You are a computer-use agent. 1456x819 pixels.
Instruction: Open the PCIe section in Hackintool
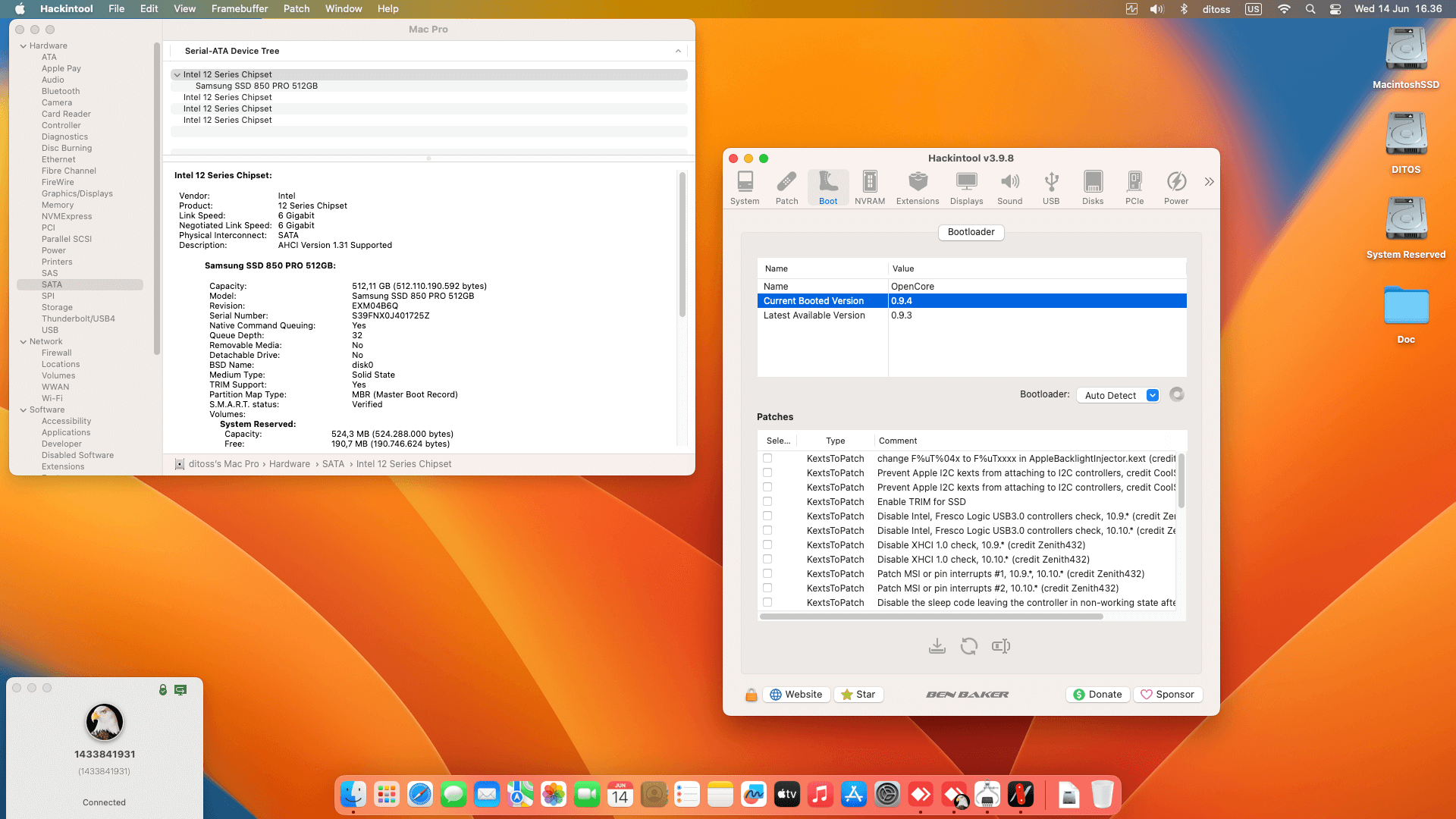point(1134,187)
